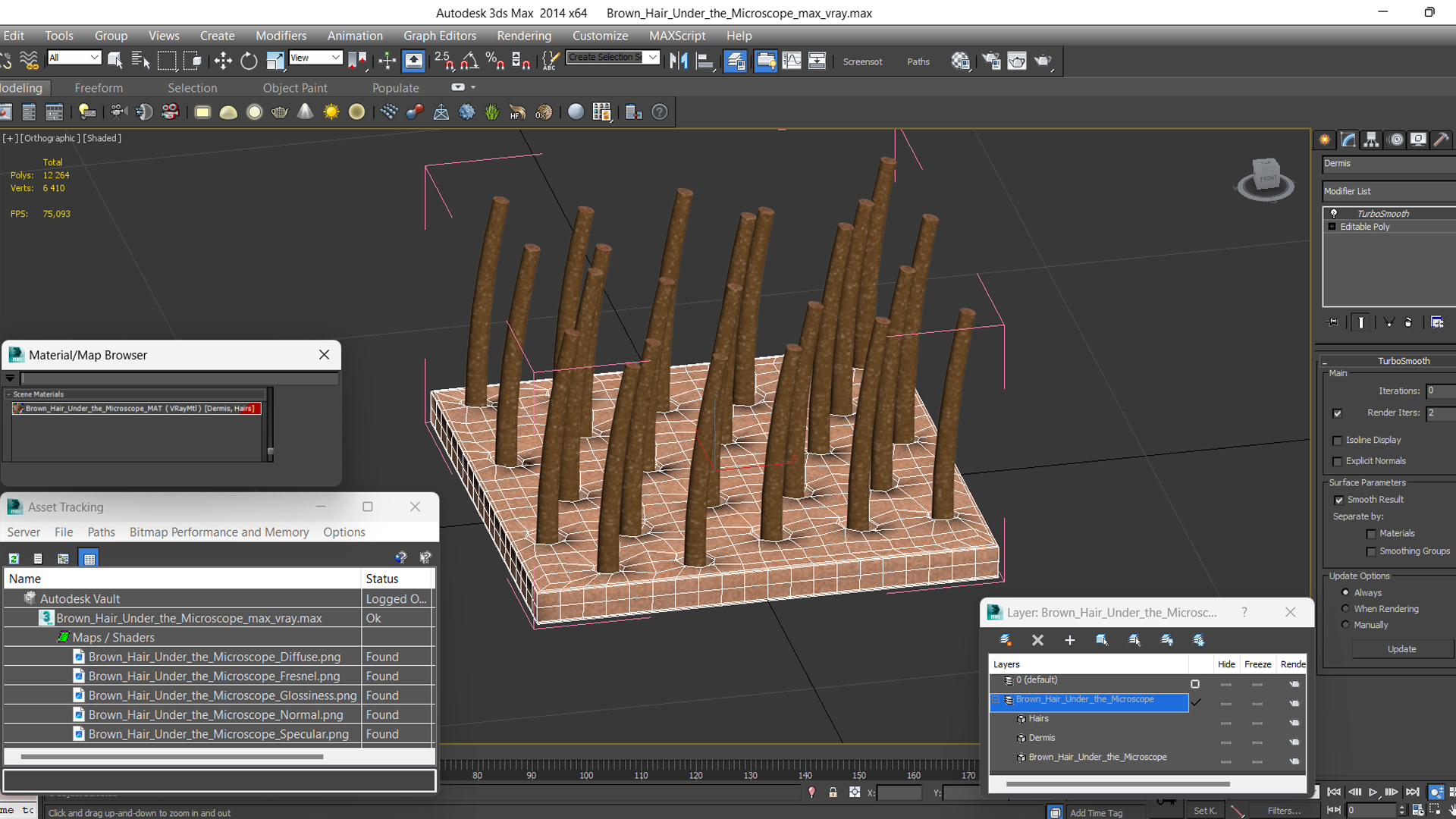Click Add Time Tag

point(1096,813)
